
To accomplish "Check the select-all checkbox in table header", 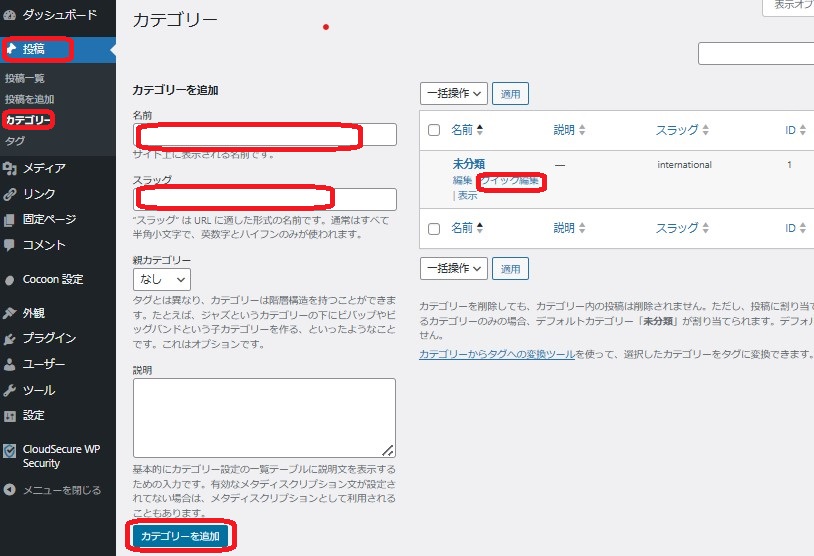I will tap(434, 130).
